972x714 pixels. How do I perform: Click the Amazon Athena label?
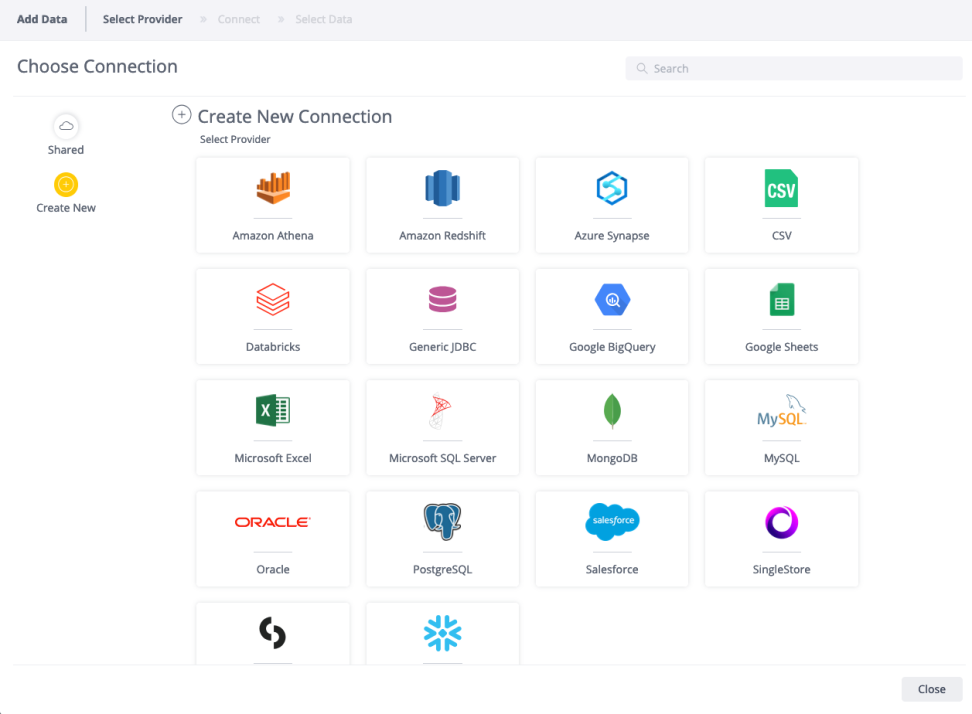coord(273,236)
